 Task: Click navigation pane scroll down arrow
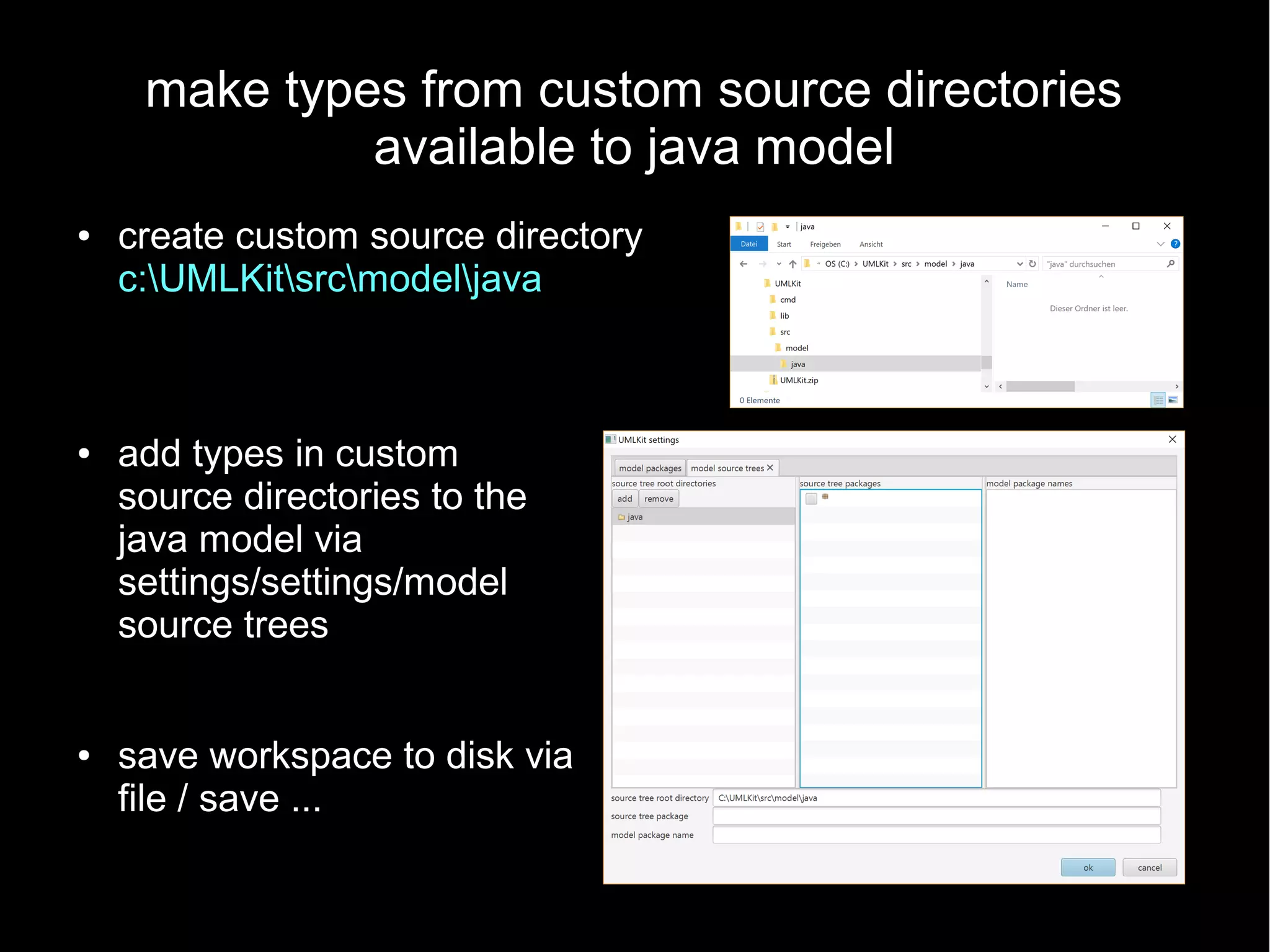987,386
